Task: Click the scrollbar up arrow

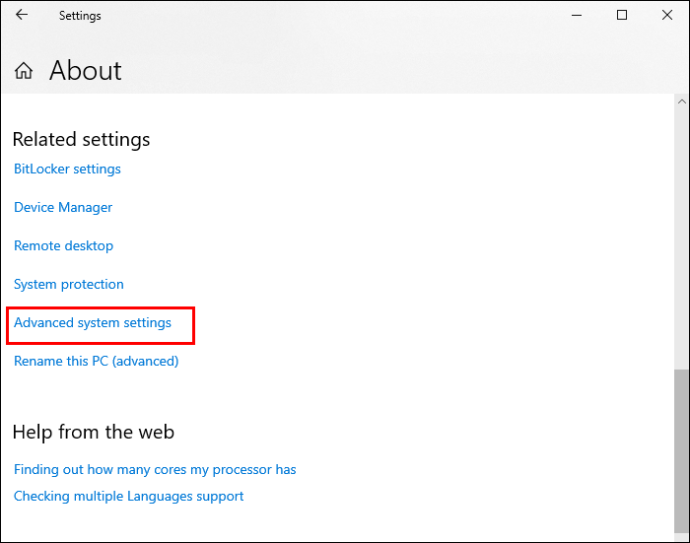Action: pyautogui.click(x=682, y=102)
